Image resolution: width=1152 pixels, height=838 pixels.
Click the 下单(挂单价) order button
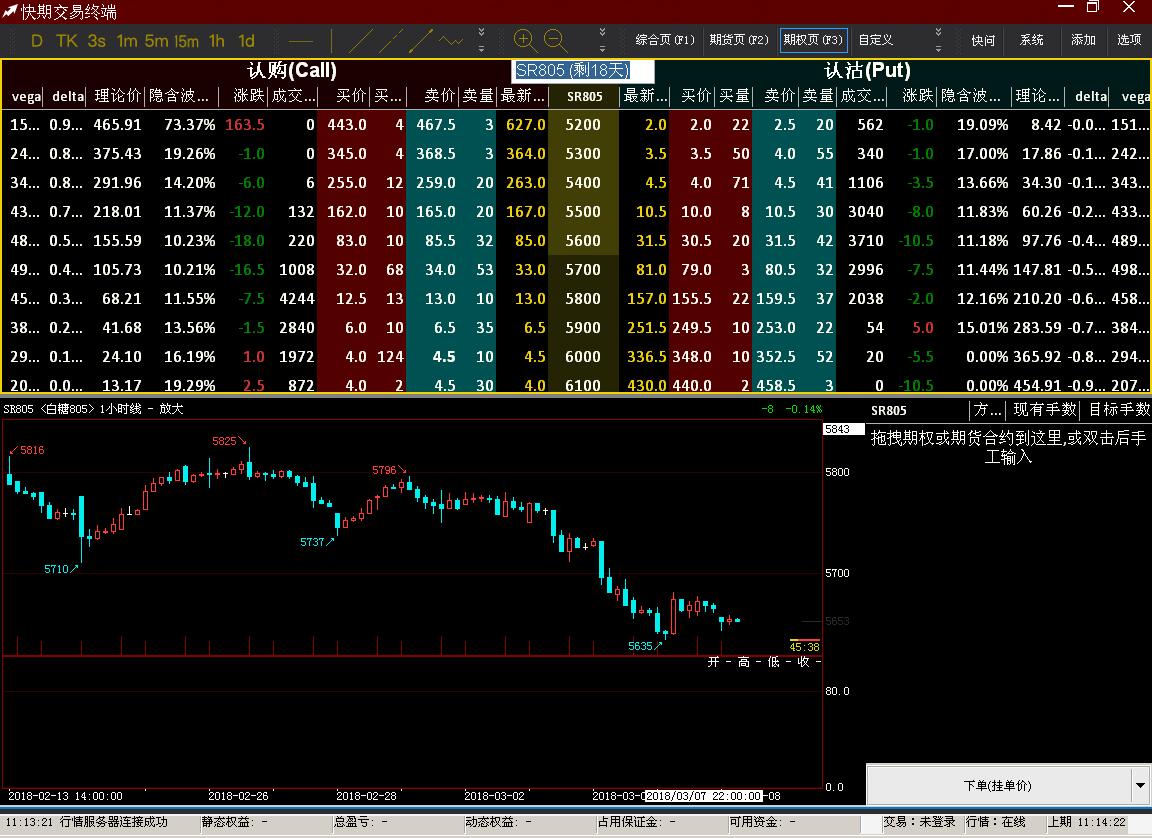pyautogui.click(x=998, y=785)
